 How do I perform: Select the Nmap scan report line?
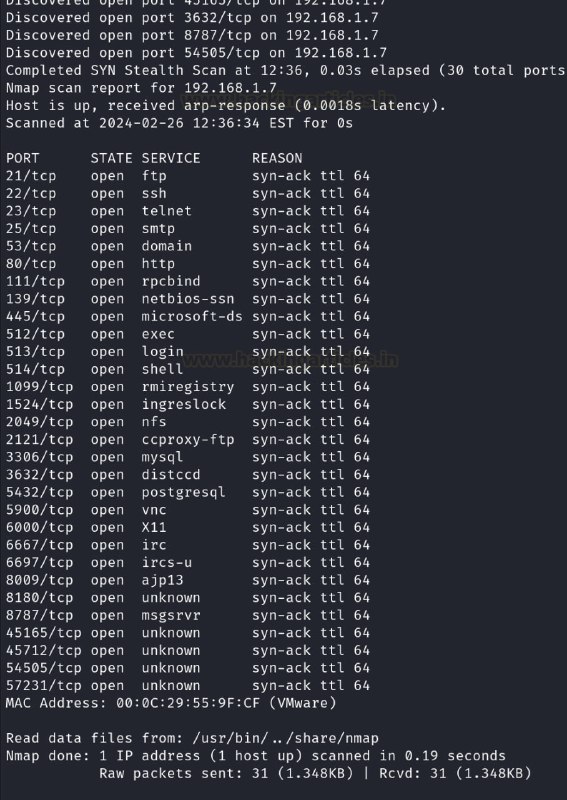pyautogui.click(x=141, y=88)
